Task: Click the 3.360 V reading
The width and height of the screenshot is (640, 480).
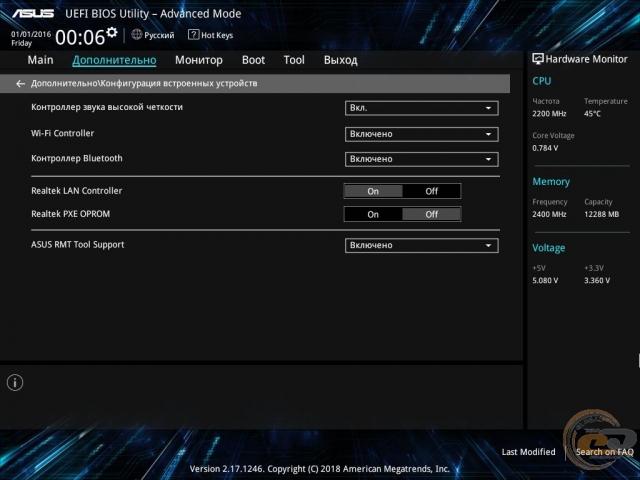Action: click(x=597, y=281)
